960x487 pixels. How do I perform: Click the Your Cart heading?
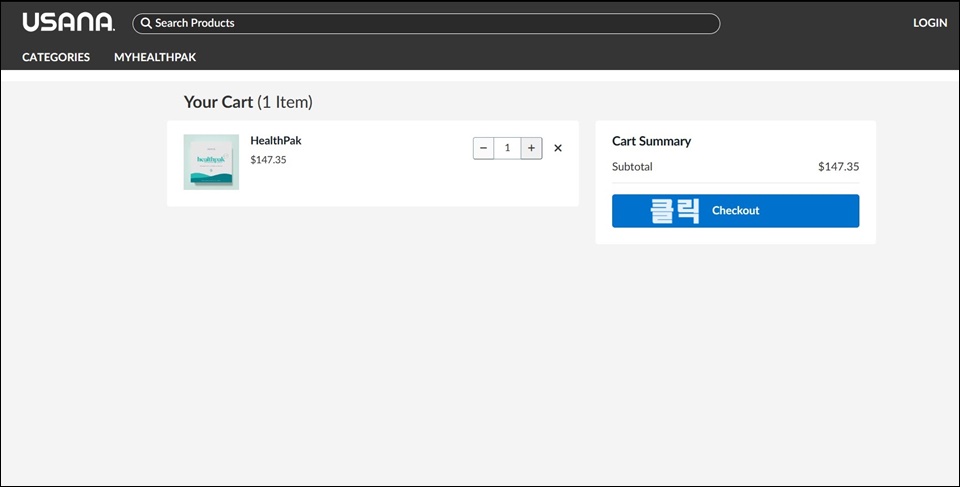(x=218, y=102)
